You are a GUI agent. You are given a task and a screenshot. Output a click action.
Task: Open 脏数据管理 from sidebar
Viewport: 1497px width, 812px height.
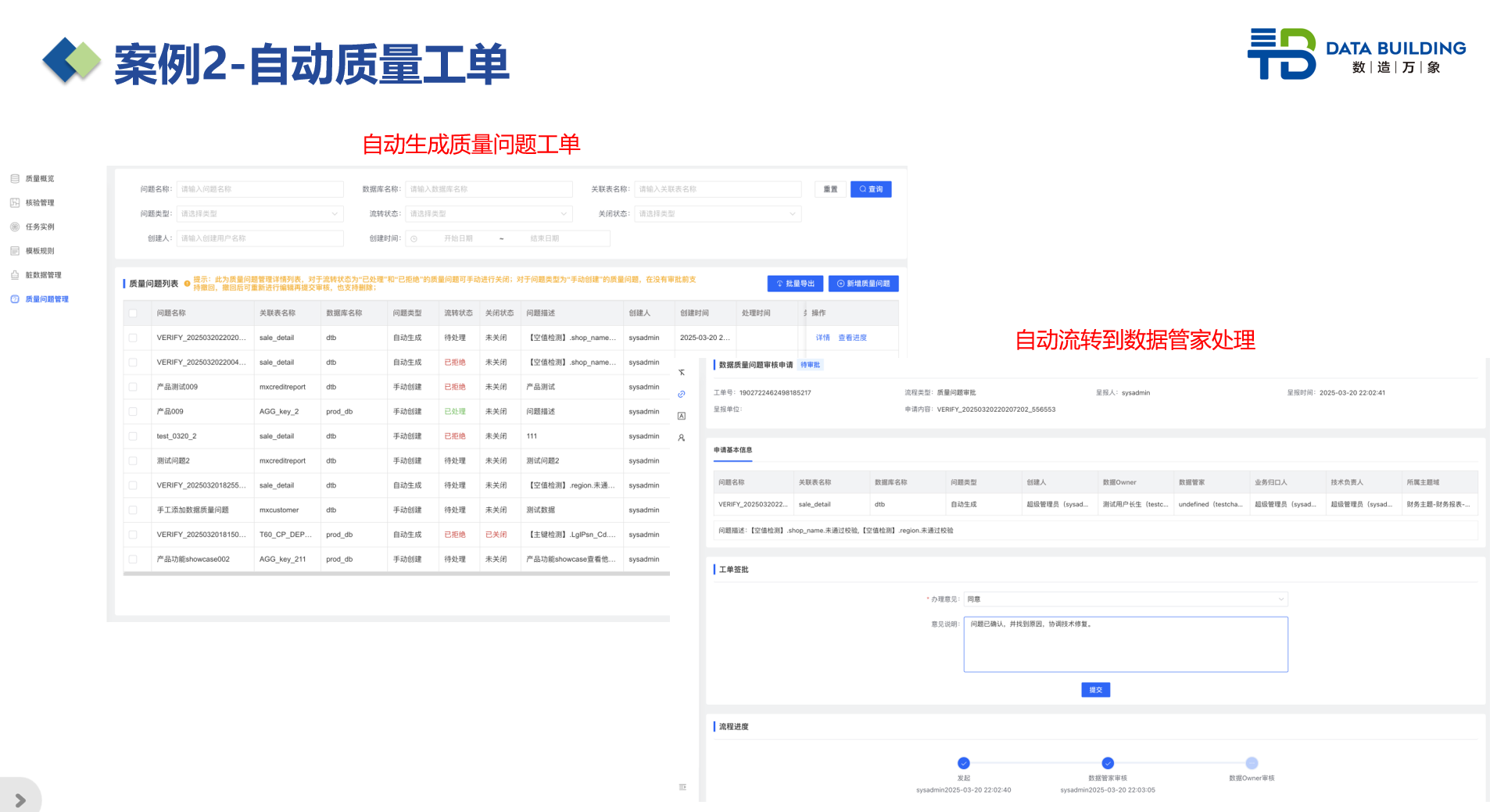click(x=42, y=275)
